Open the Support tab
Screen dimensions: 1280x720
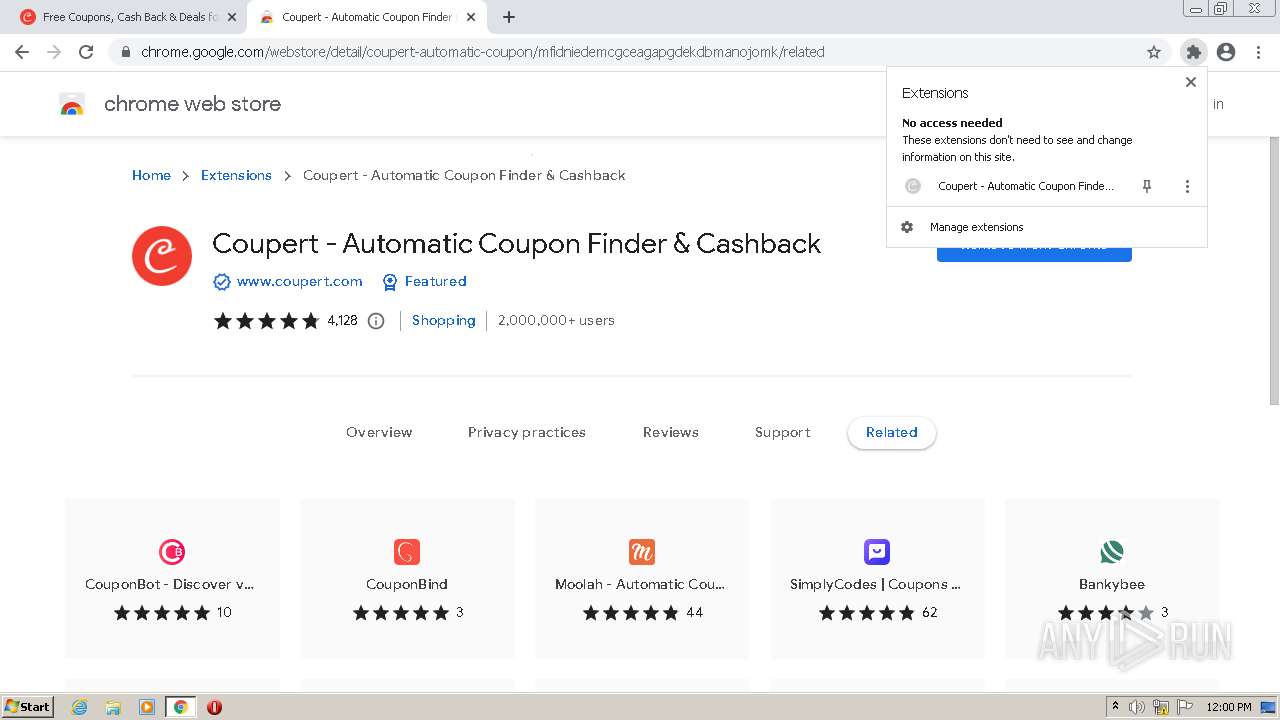coord(782,433)
